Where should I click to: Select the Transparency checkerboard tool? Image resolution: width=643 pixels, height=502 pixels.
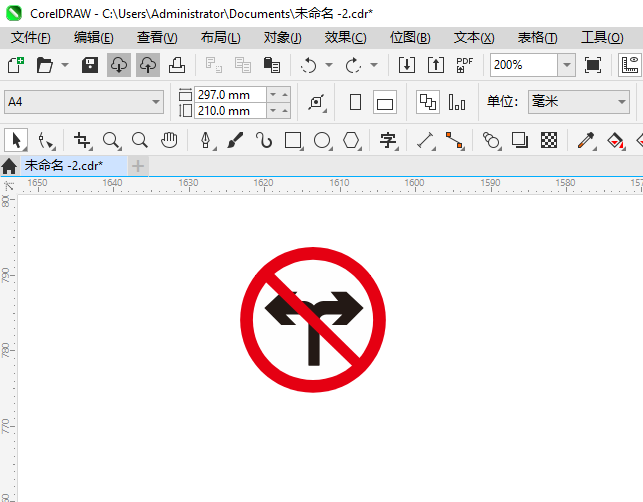coord(549,140)
